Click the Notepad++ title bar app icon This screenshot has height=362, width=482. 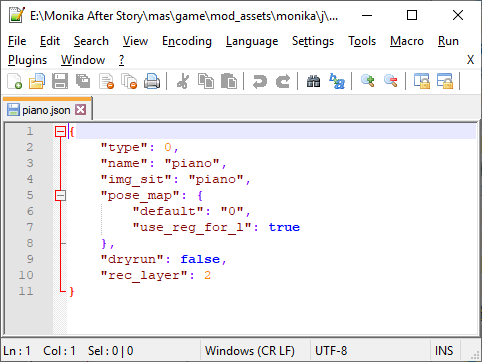tap(17, 15)
